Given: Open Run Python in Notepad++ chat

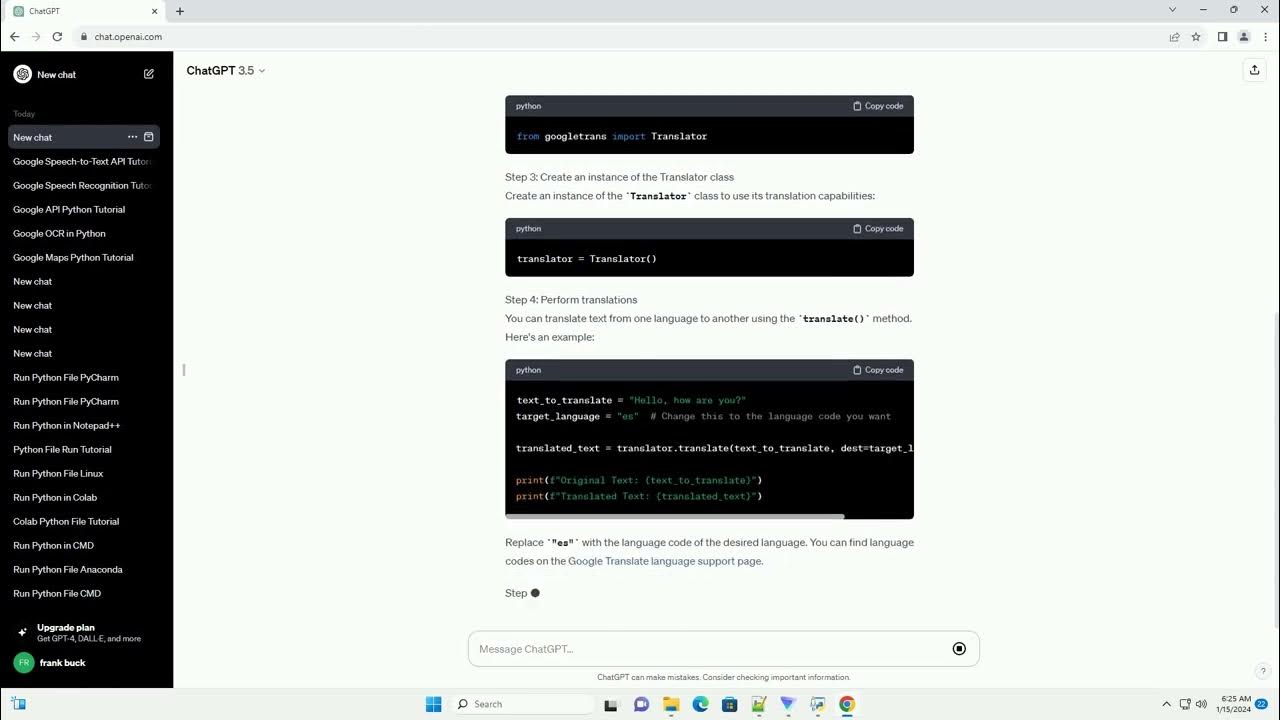Looking at the screenshot, I should 84,425.
